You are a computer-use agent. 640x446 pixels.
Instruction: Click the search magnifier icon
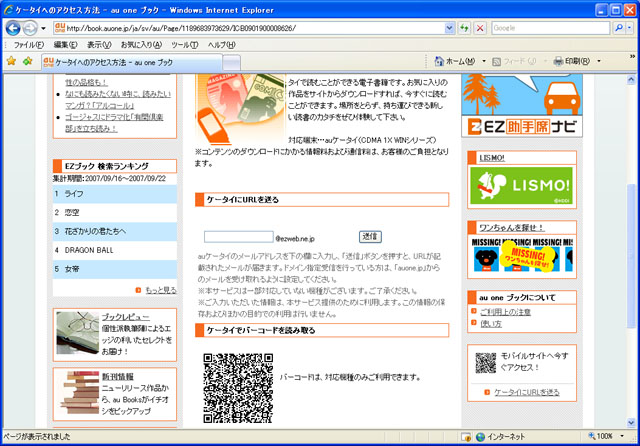(x=619, y=28)
